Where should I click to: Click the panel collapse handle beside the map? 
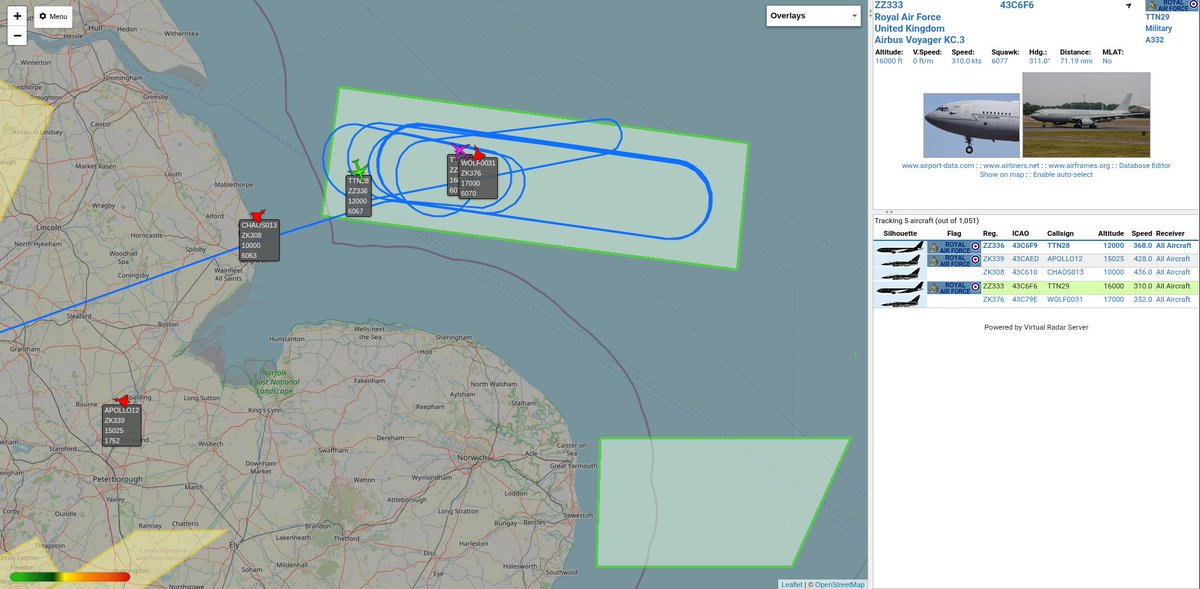coord(871,12)
